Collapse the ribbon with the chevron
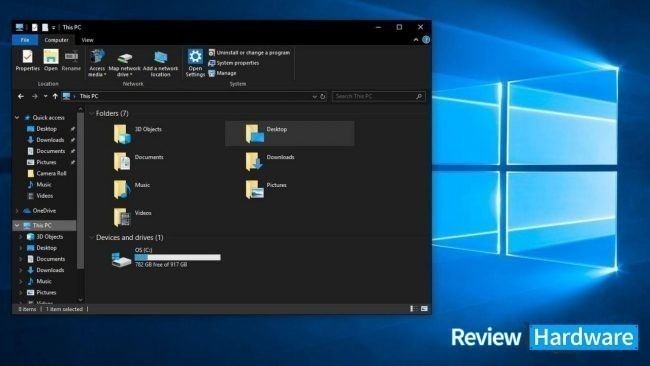 click(416, 40)
